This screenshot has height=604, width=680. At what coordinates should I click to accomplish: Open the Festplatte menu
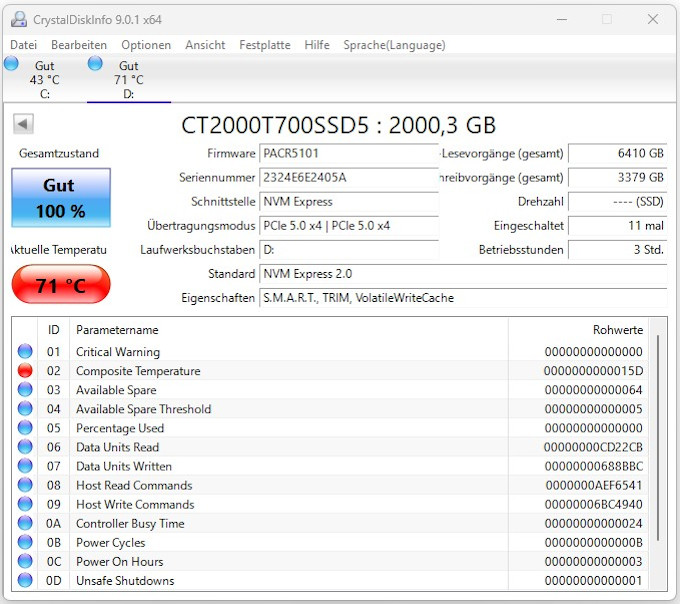coord(265,45)
